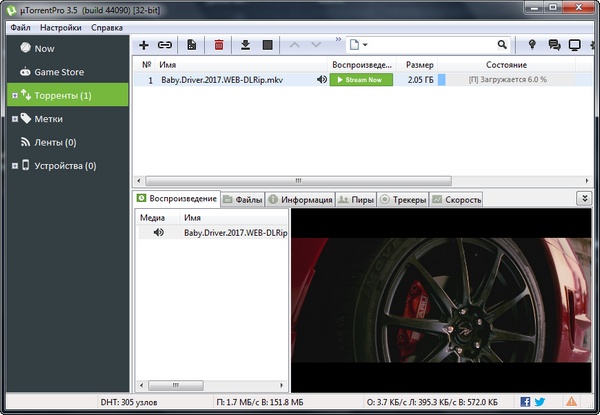Switch to the Файлы tab
Screen dimensions: 600x415
click(x=242, y=200)
